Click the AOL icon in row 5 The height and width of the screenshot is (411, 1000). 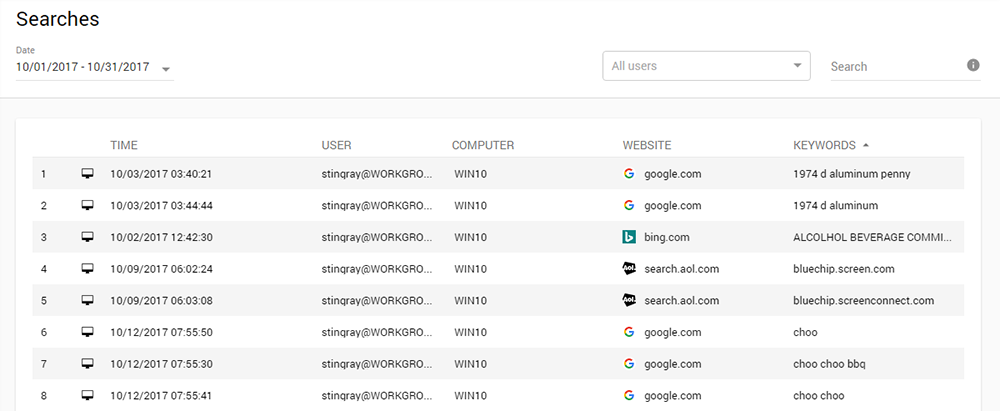(629, 300)
